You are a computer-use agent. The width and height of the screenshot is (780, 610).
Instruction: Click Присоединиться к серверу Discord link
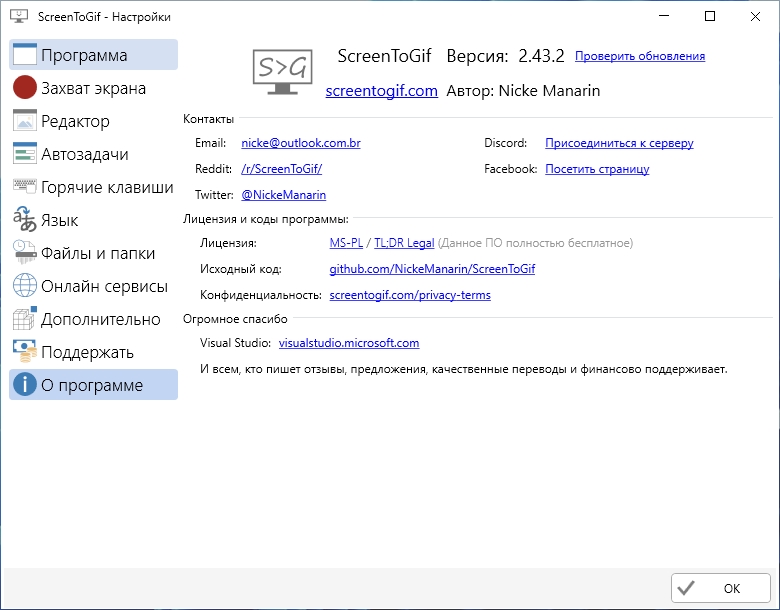click(x=619, y=143)
